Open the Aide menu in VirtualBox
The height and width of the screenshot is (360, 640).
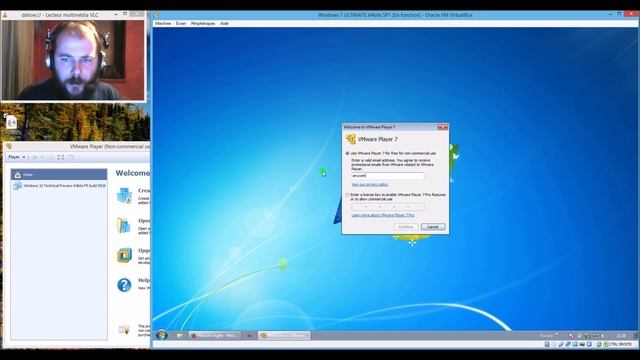[x=224, y=23]
